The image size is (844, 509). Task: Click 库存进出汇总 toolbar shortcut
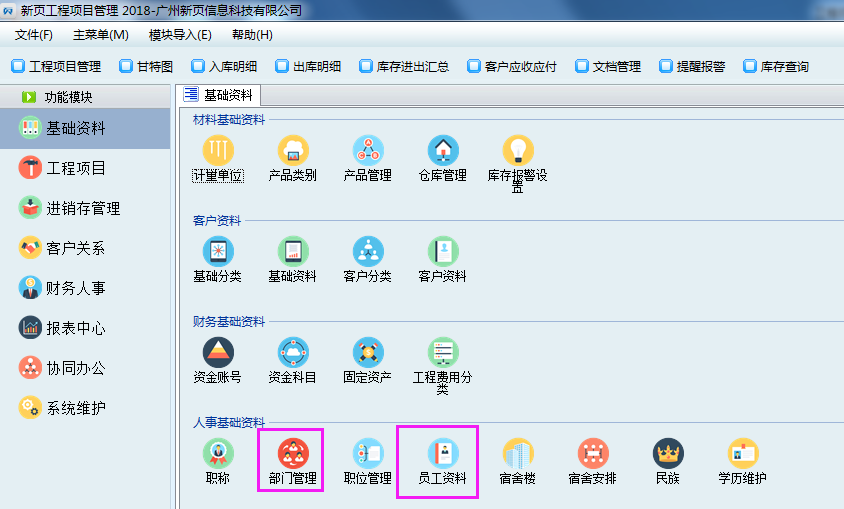pyautogui.click(x=404, y=66)
